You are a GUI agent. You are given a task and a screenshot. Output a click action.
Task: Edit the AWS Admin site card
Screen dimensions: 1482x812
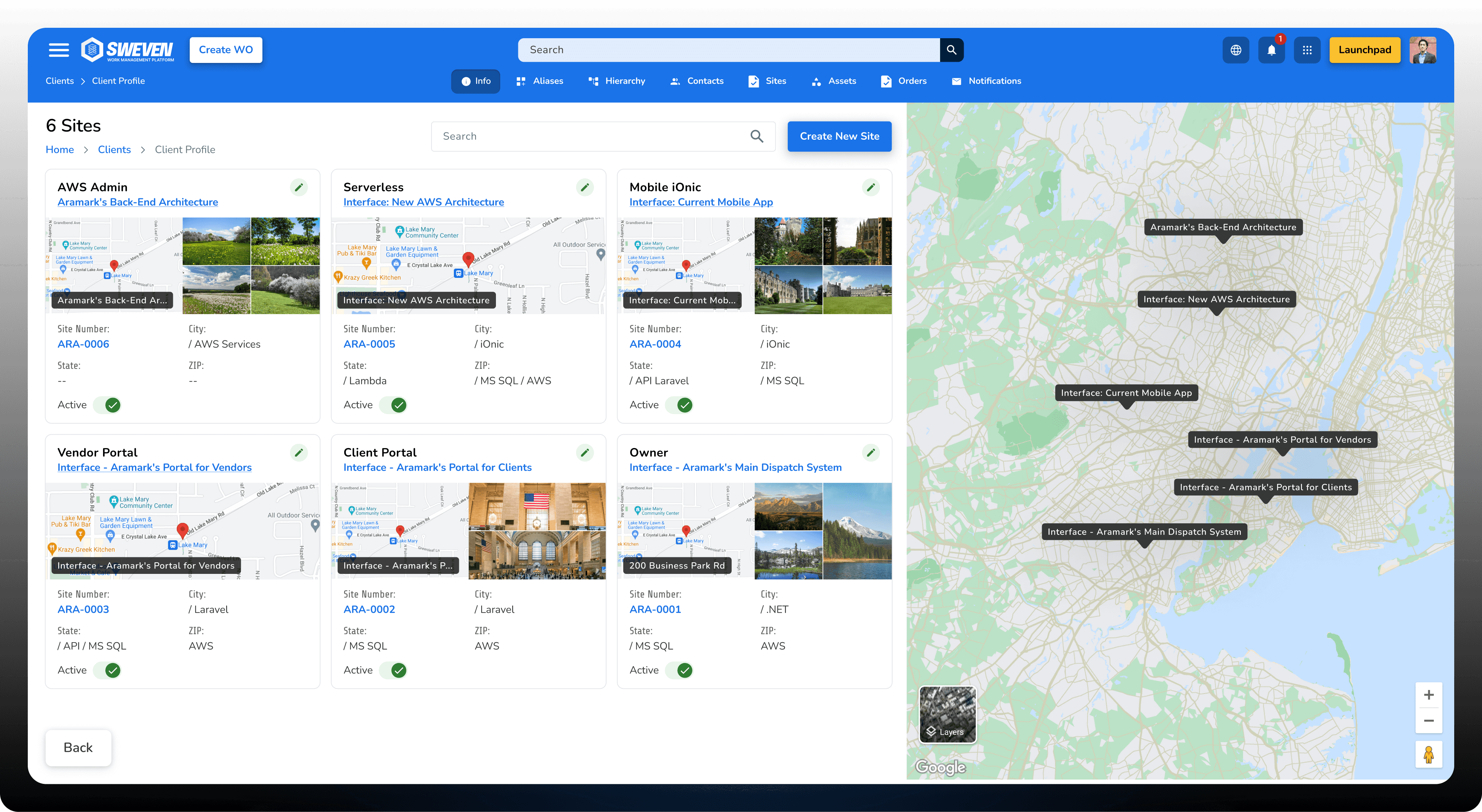point(299,187)
